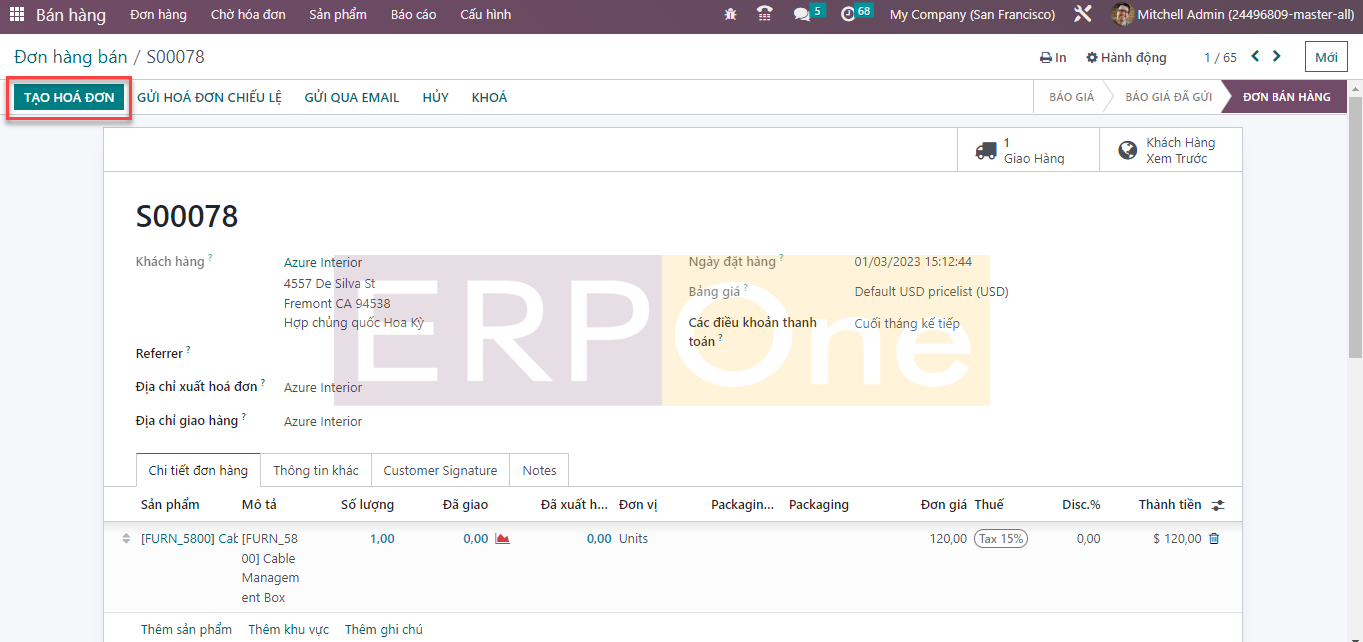
Task: Expand the Cấu hình menu
Action: pos(485,15)
